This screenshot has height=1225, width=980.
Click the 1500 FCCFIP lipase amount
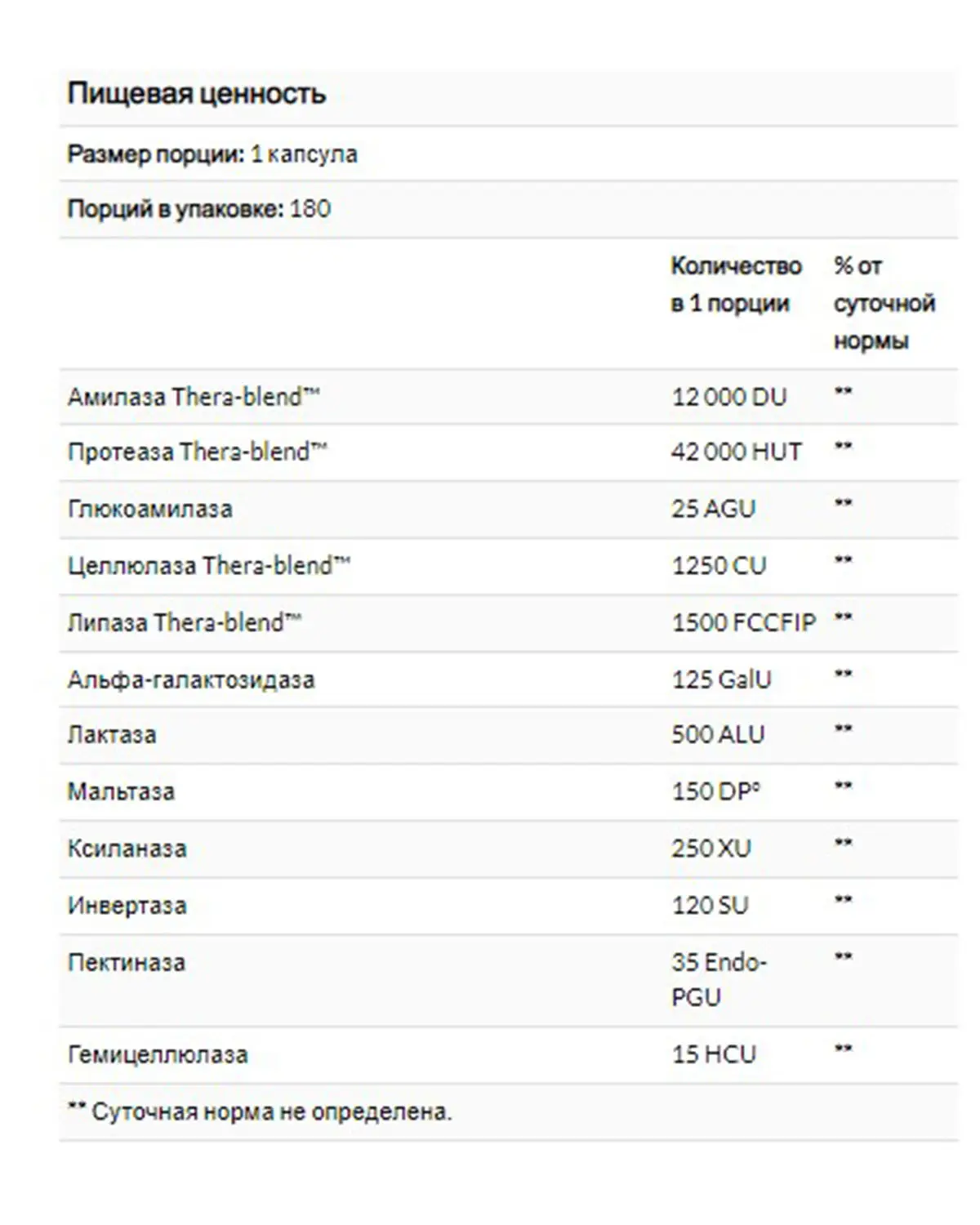tap(743, 622)
